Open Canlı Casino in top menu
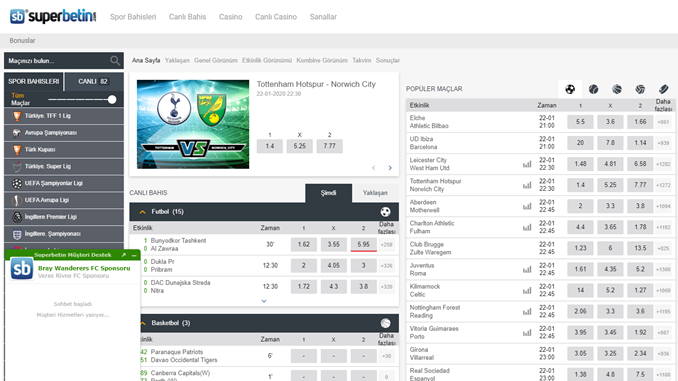 point(276,17)
